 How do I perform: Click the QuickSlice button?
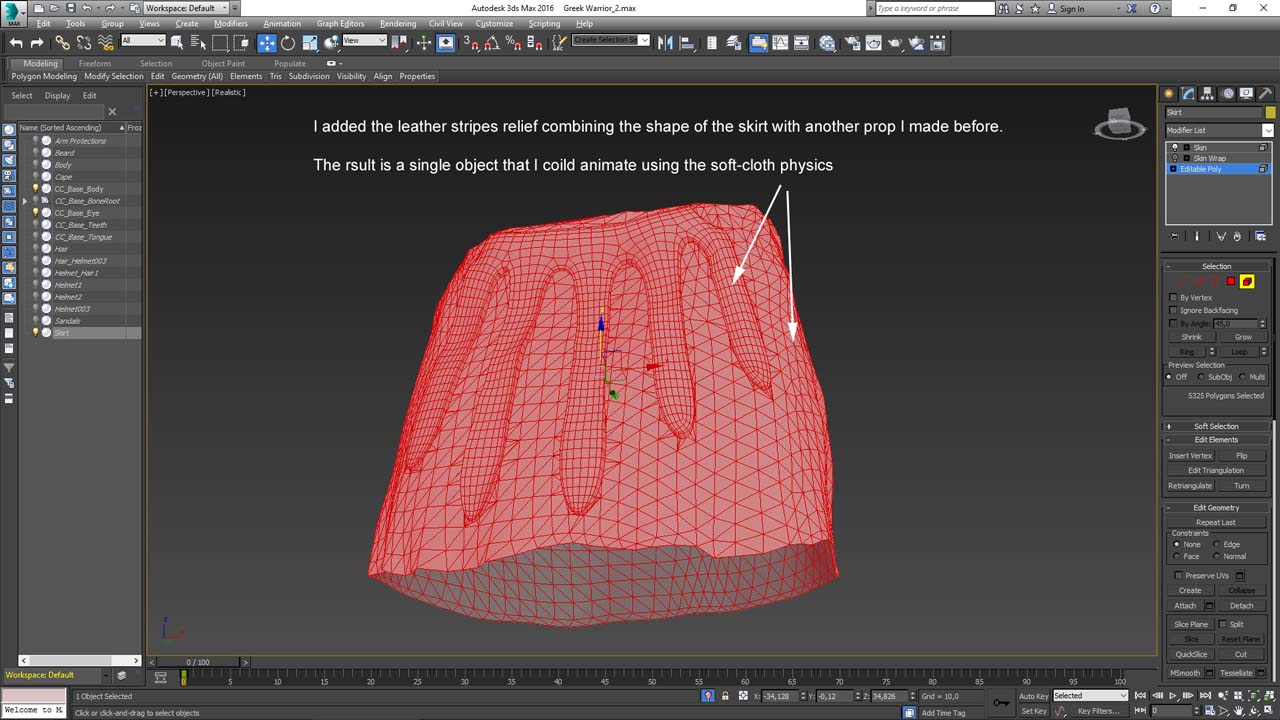(1191, 654)
